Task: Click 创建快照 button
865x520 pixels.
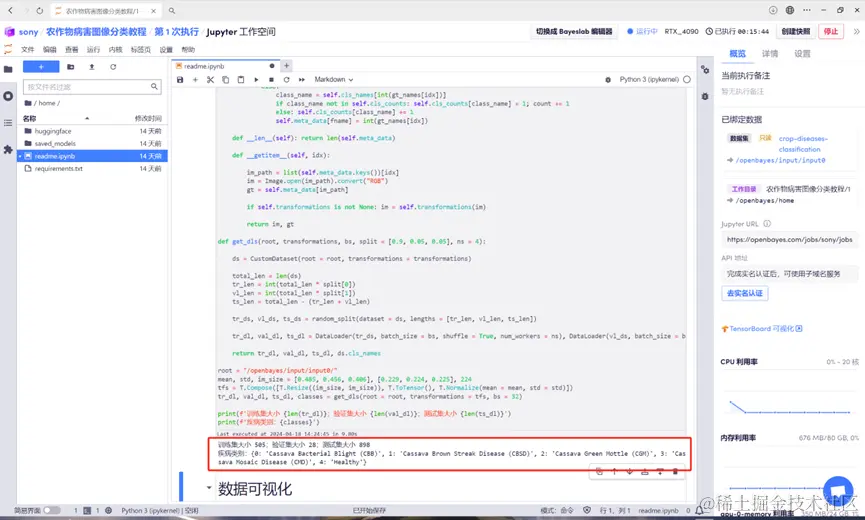Action: click(795, 31)
